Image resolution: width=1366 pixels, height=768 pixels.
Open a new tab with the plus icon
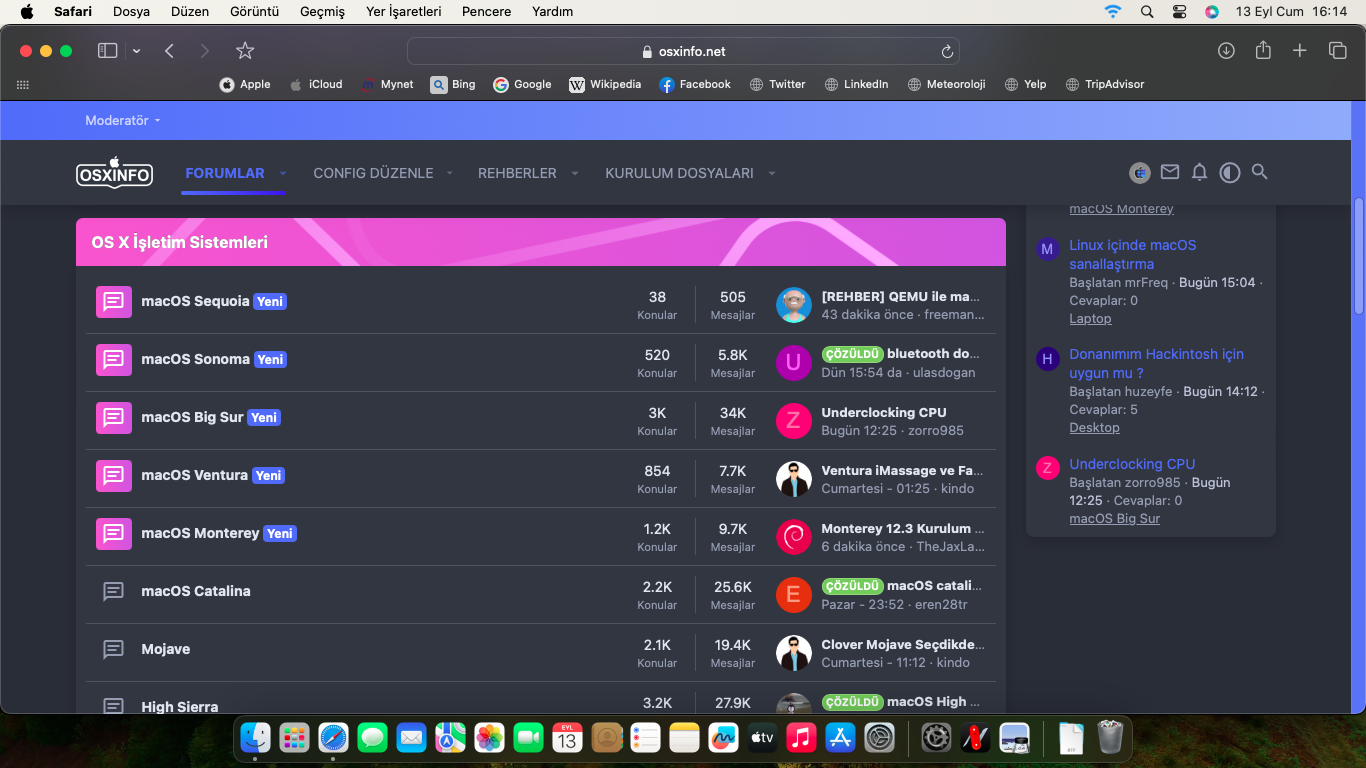(1300, 51)
